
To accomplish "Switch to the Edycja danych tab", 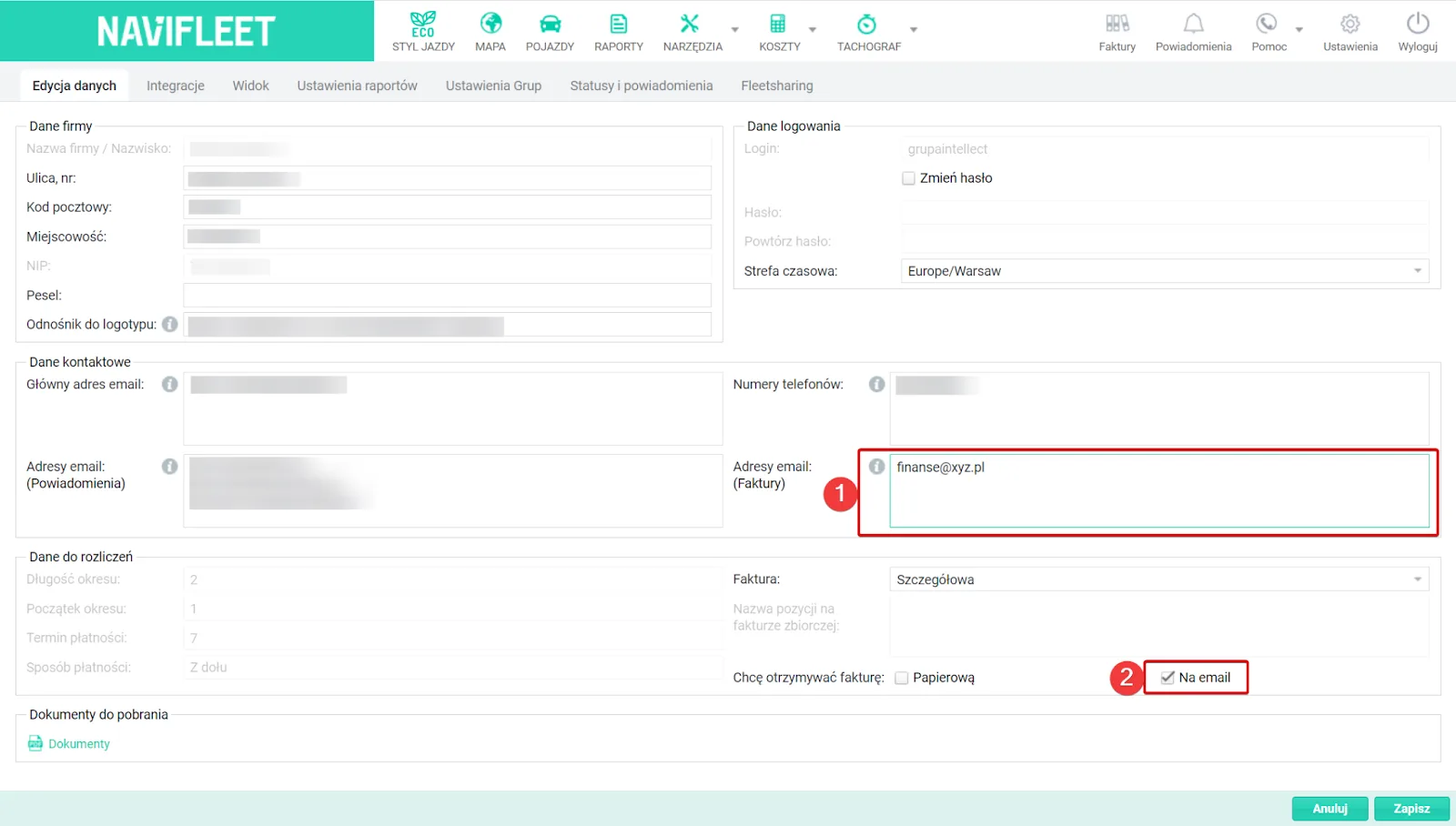I will [x=75, y=86].
